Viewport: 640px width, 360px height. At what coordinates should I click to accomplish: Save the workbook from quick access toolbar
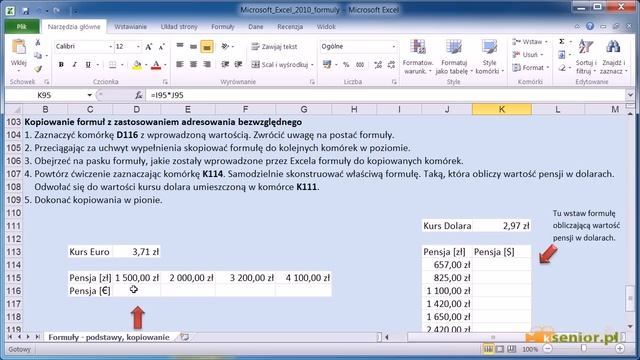coord(25,11)
